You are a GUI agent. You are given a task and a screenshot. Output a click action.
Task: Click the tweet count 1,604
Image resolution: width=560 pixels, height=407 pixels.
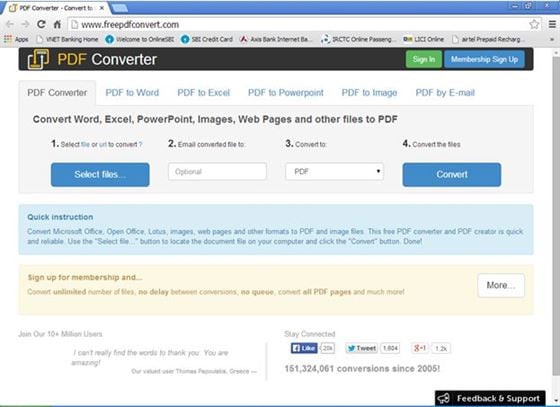click(390, 348)
